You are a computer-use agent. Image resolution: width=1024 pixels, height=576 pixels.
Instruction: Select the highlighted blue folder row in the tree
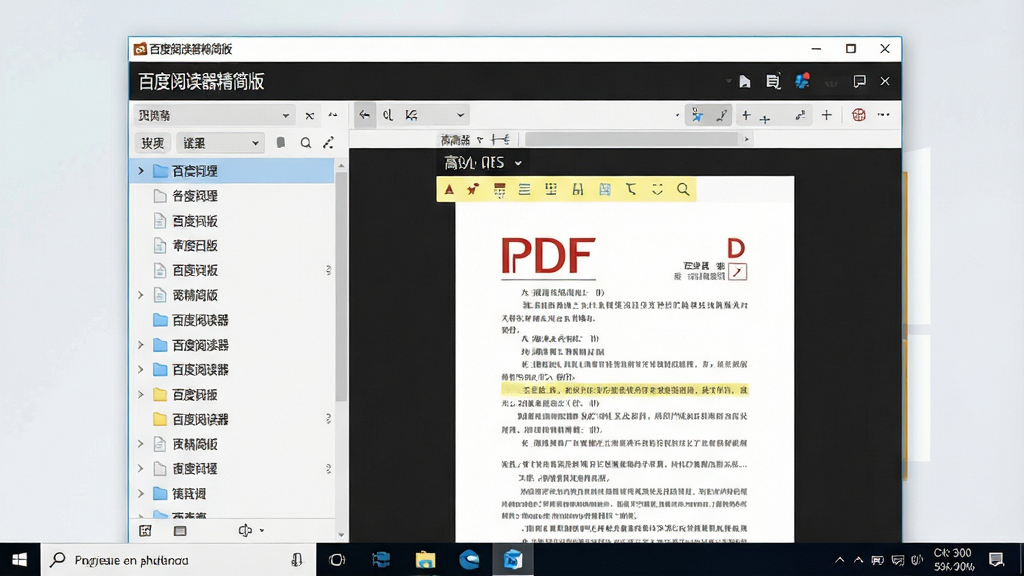click(232, 171)
